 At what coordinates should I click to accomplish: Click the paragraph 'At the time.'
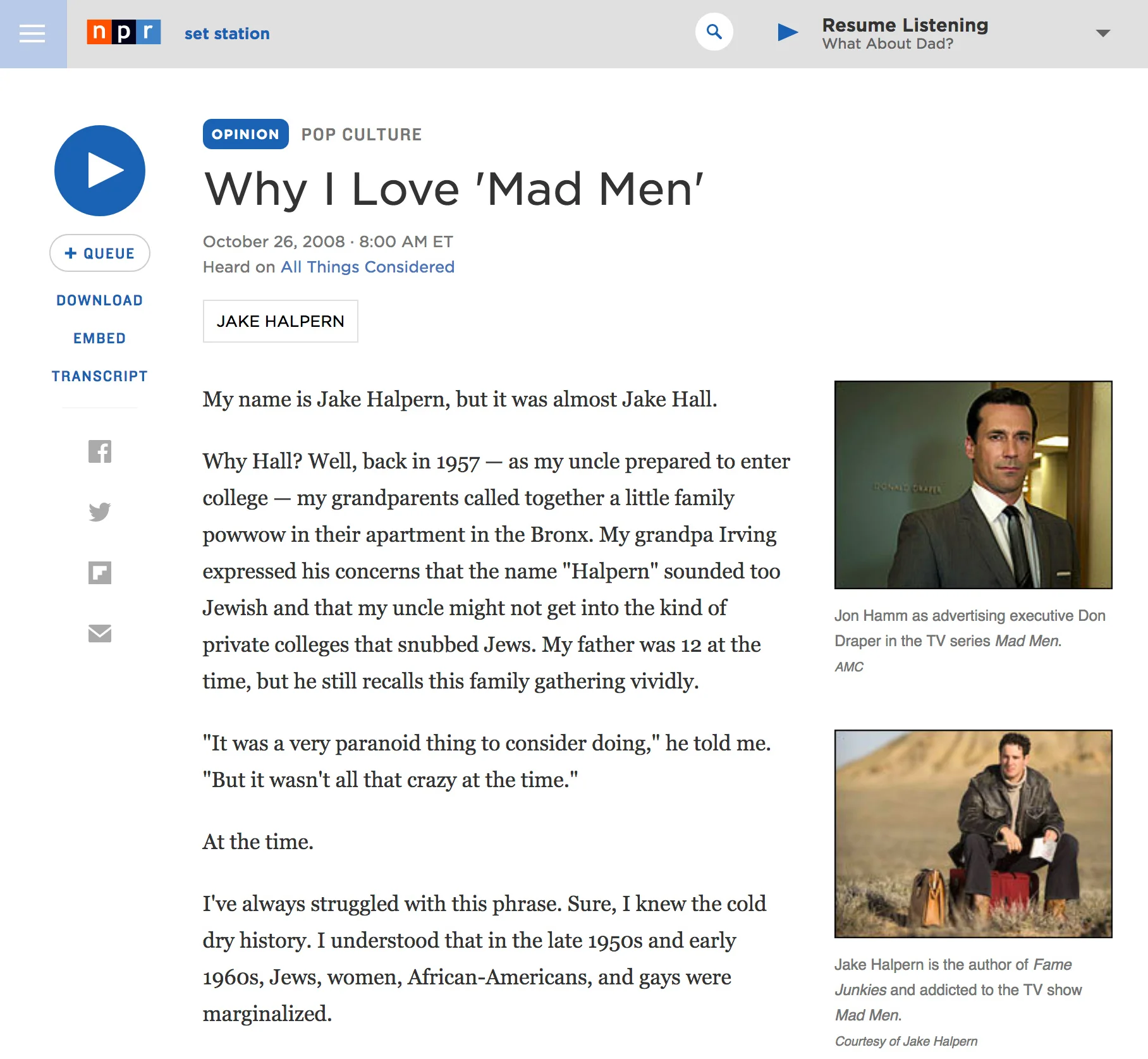258,842
